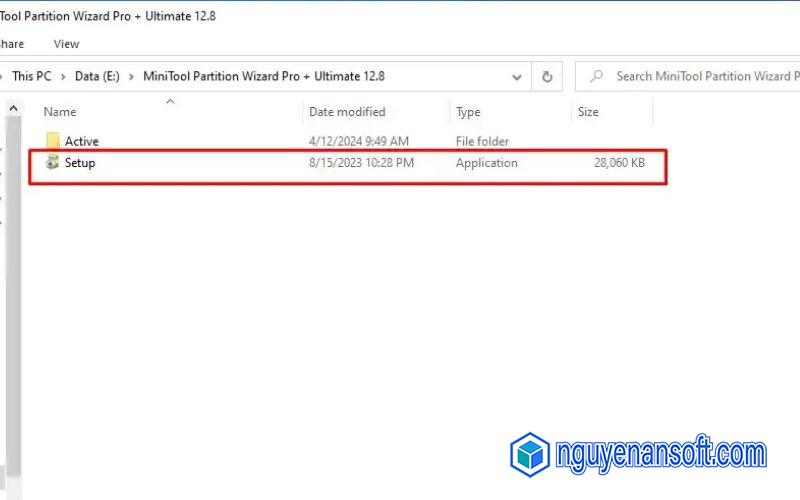Image resolution: width=800 pixels, height=500 pixels.
Task: Sort files by Date modified column
Action: [347, 112]
